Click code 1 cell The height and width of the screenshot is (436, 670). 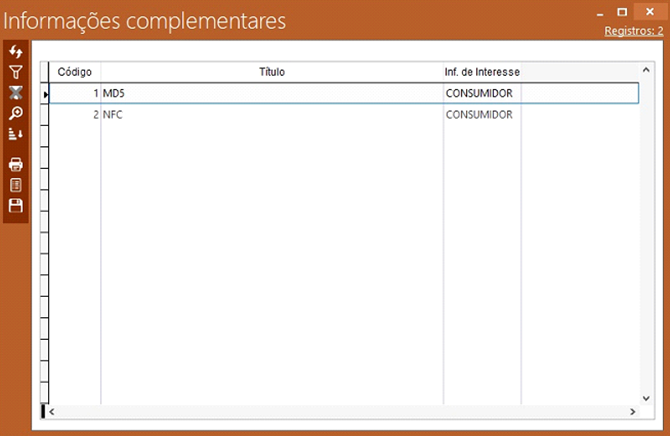pos(75,93)
